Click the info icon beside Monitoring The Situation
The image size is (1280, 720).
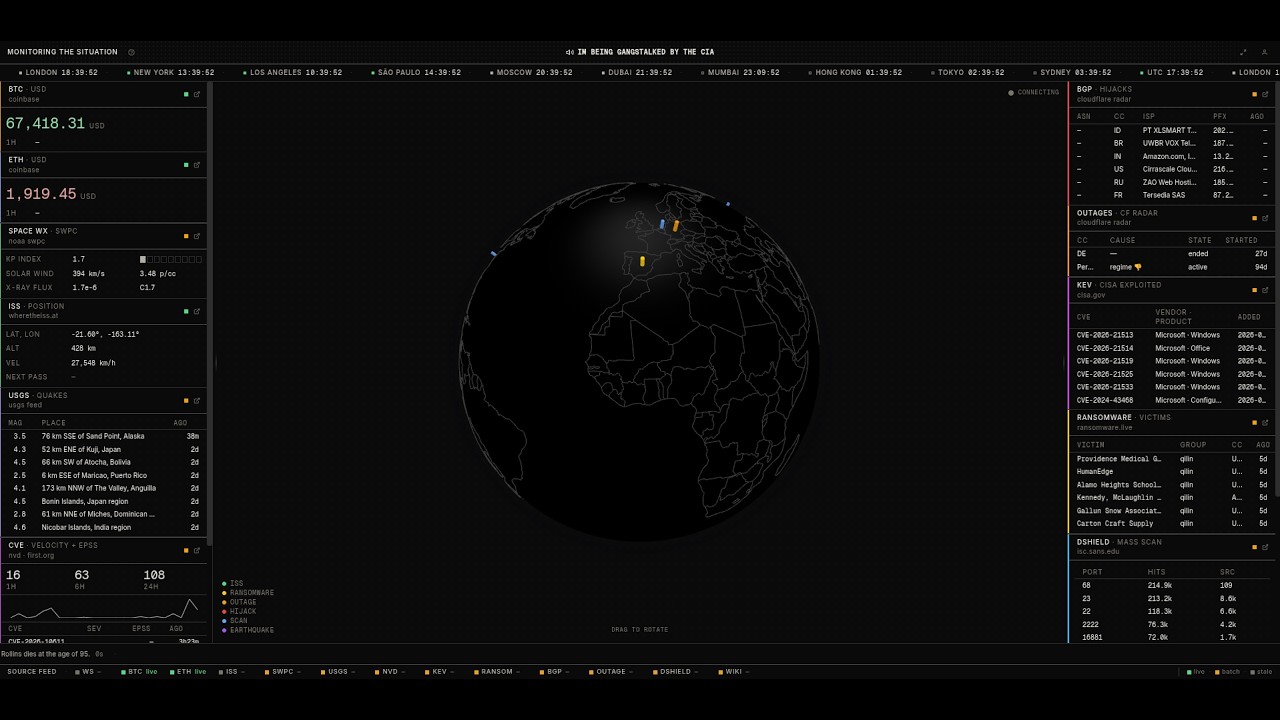131,52
